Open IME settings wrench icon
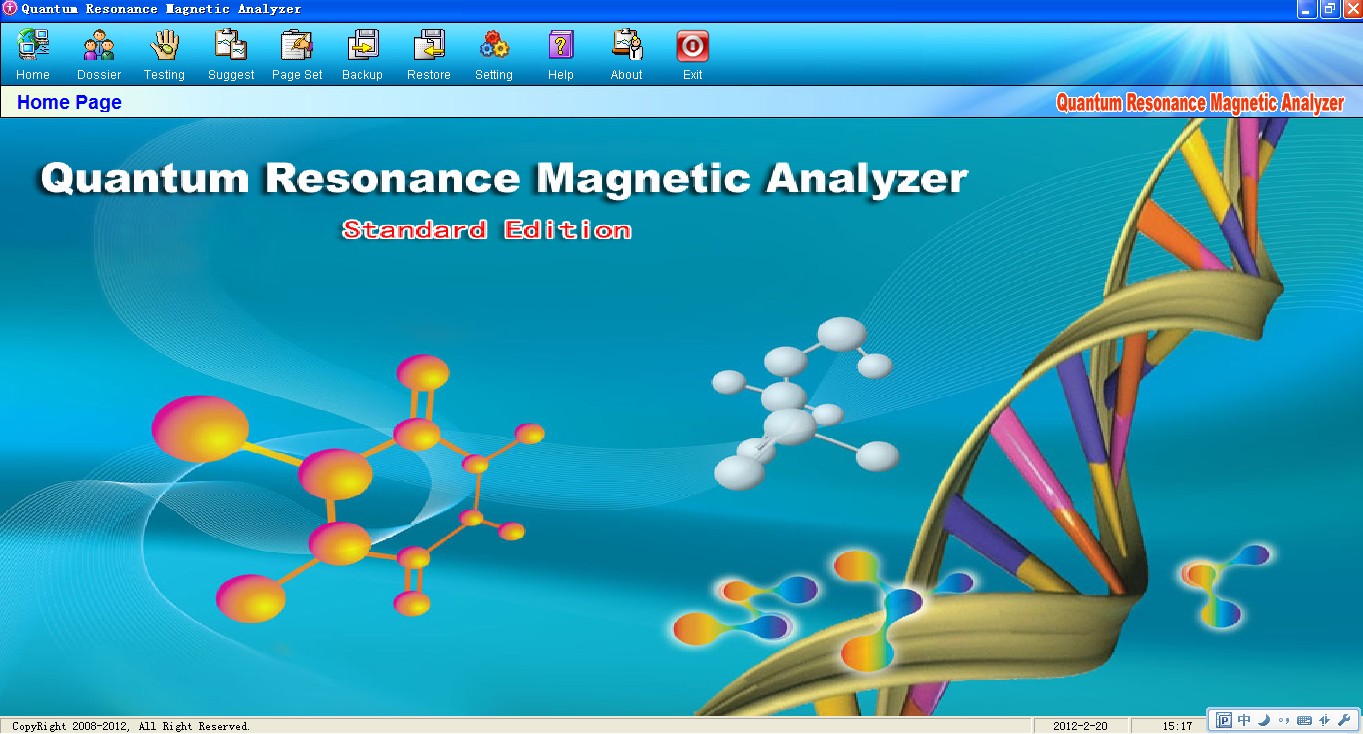This screenshot has height=734, width=1363. click(x=1344, y=720)
